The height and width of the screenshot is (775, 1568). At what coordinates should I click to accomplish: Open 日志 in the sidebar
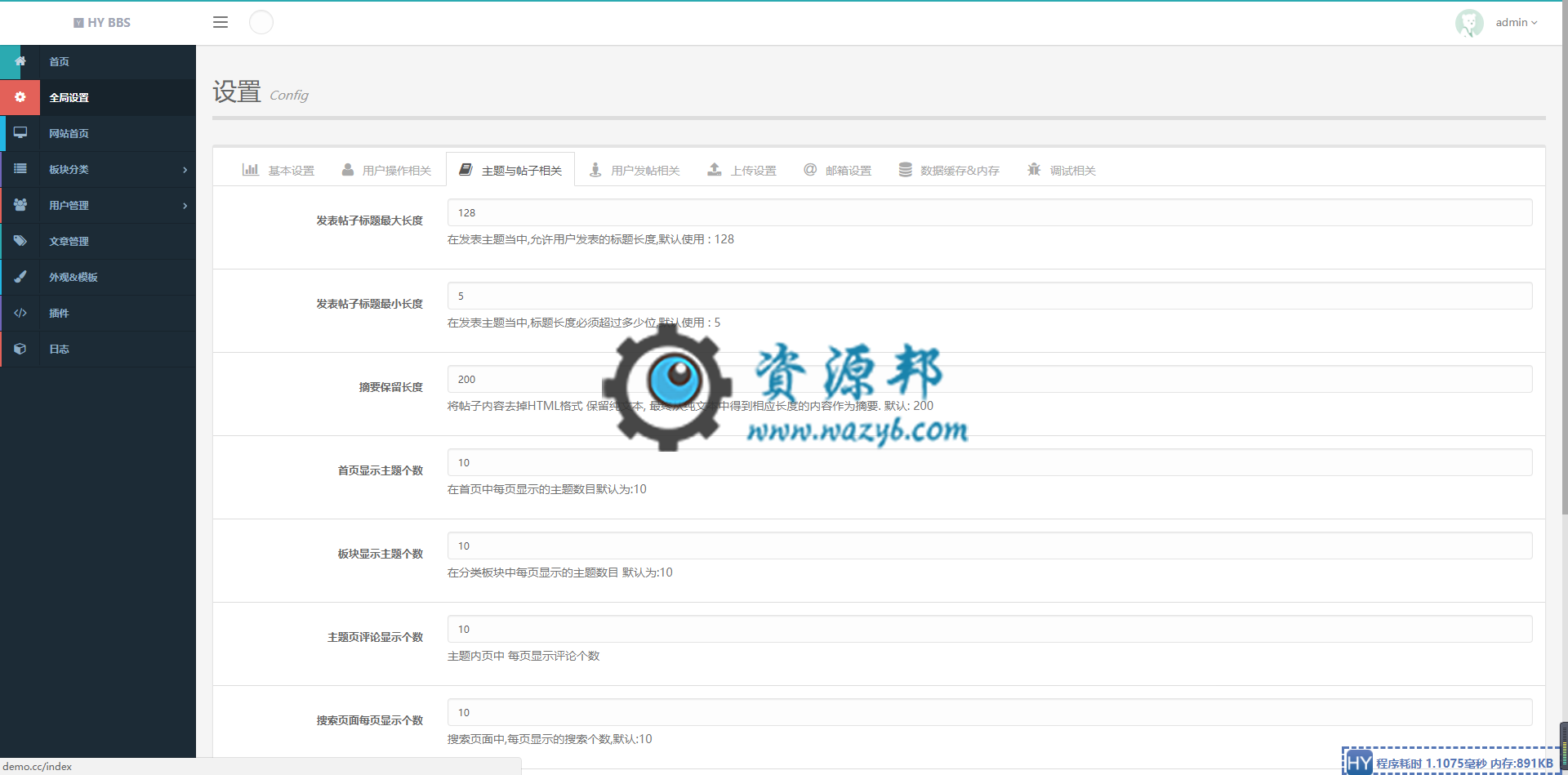(98, 349)
